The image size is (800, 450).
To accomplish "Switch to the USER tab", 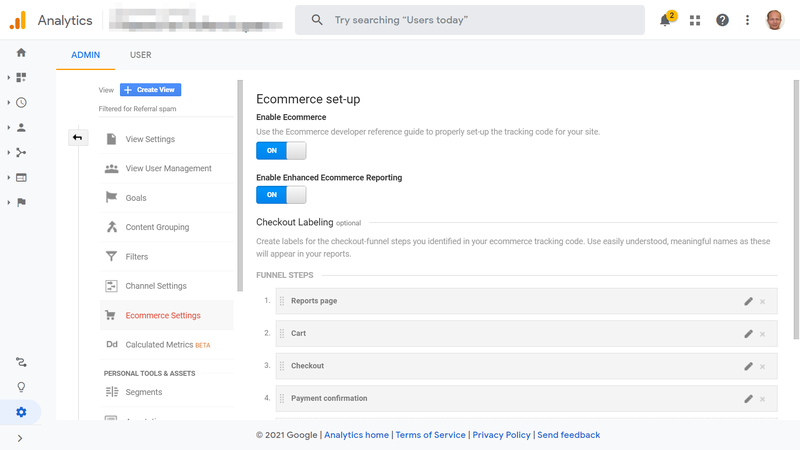I will point(140,55).
